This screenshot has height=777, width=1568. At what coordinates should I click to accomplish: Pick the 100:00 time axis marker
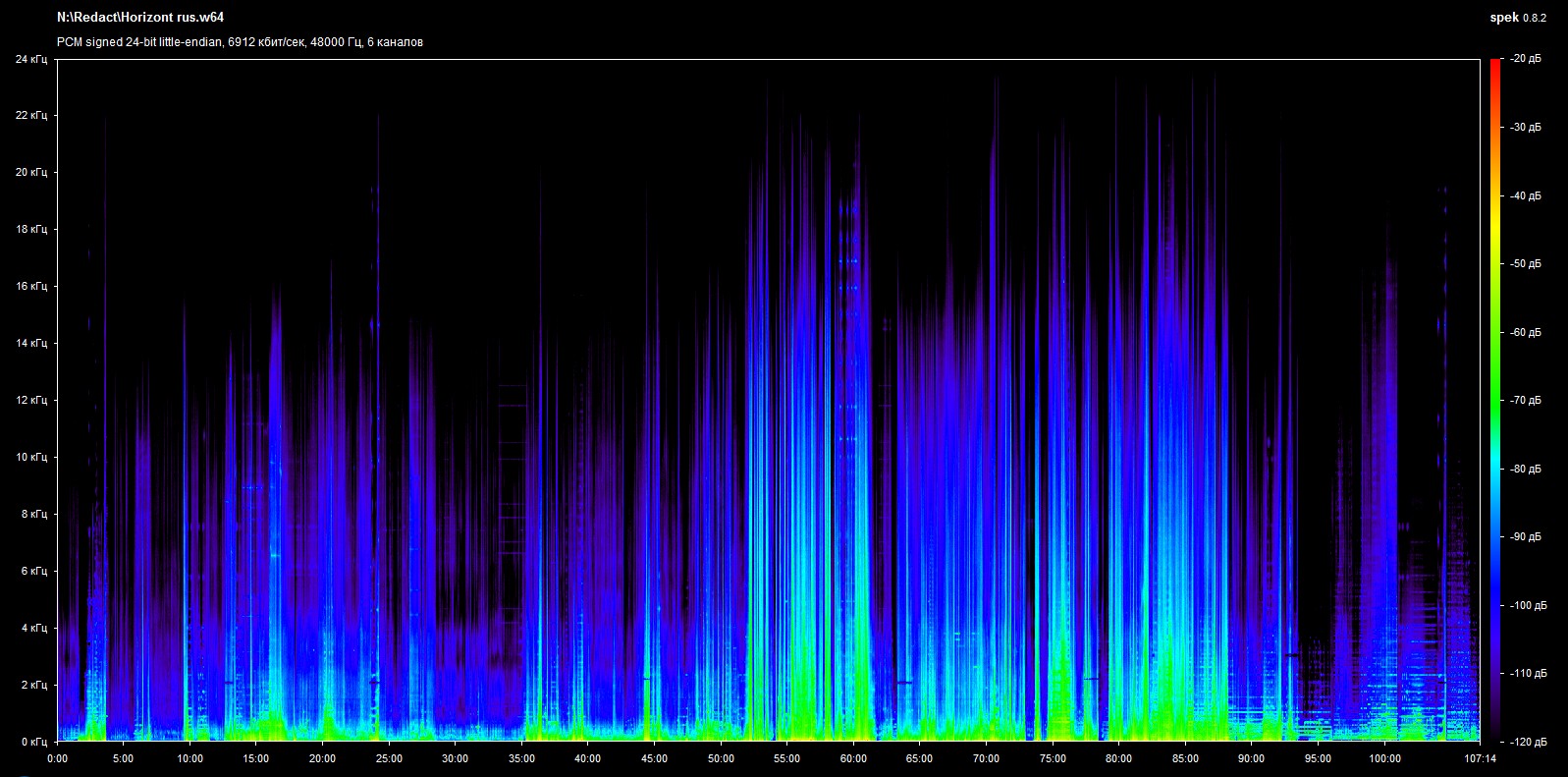[1384, 758]
